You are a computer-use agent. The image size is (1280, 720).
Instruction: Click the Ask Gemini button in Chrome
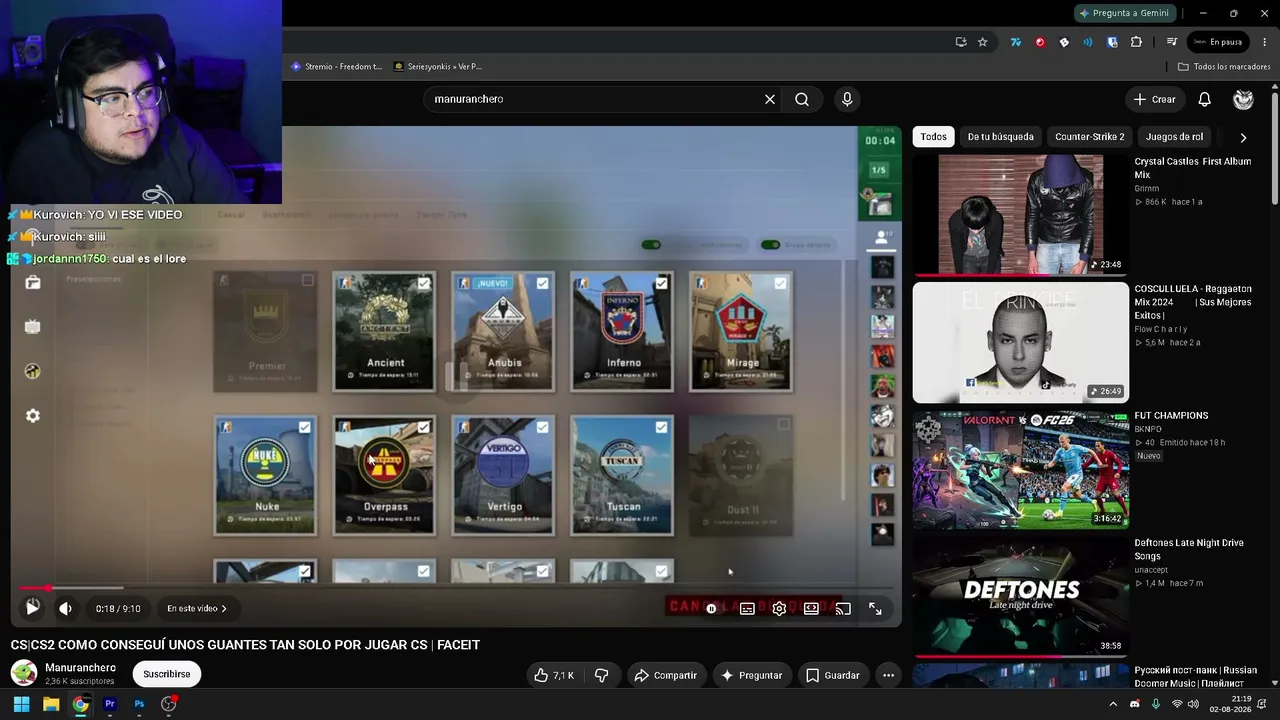click(x=1125, y=13)
